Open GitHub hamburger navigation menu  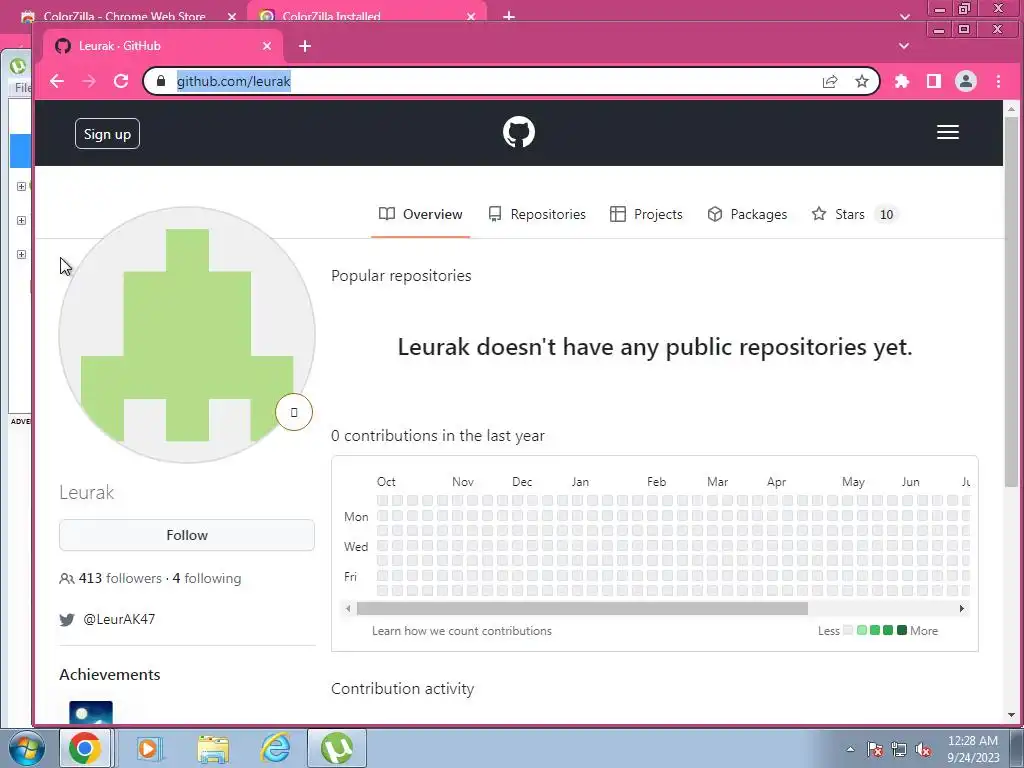[948, 132]
